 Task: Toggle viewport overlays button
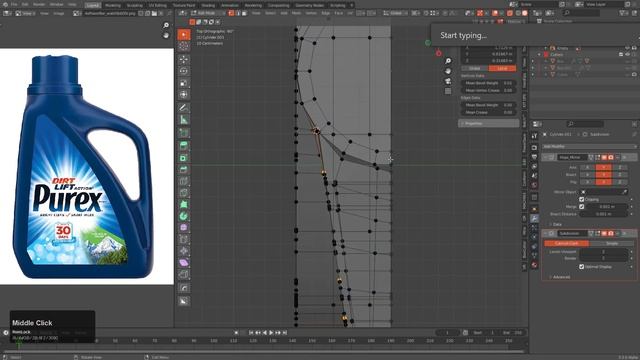[x=495, y=13]
